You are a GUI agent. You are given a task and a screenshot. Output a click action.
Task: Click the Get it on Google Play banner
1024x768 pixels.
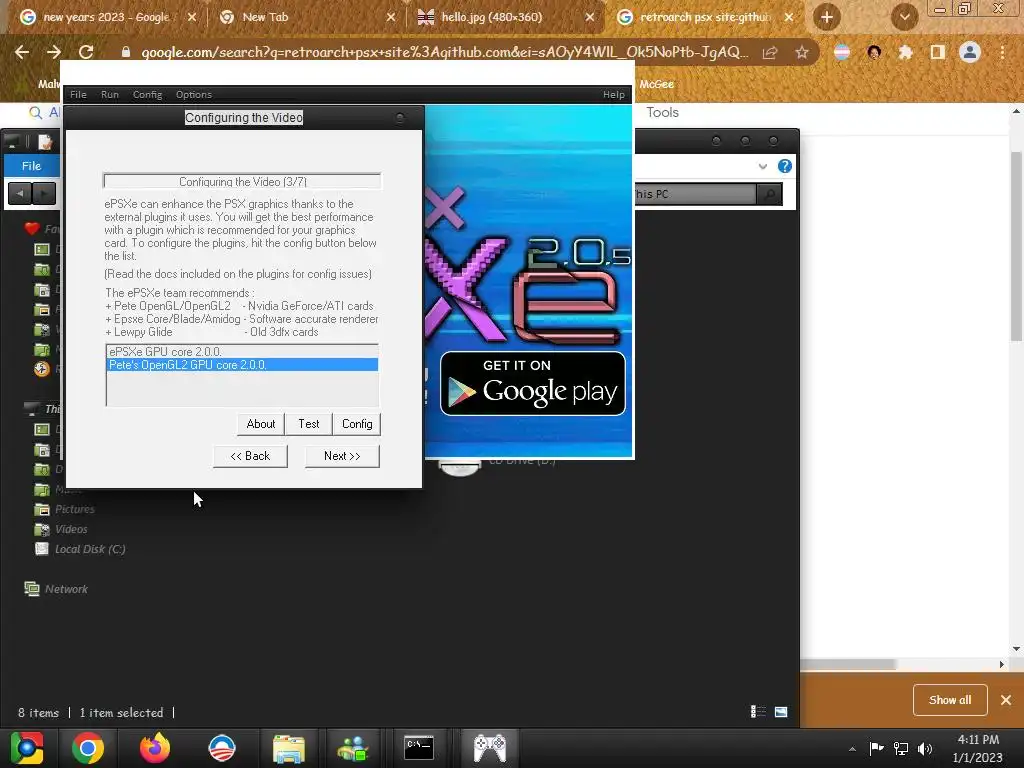533,383
